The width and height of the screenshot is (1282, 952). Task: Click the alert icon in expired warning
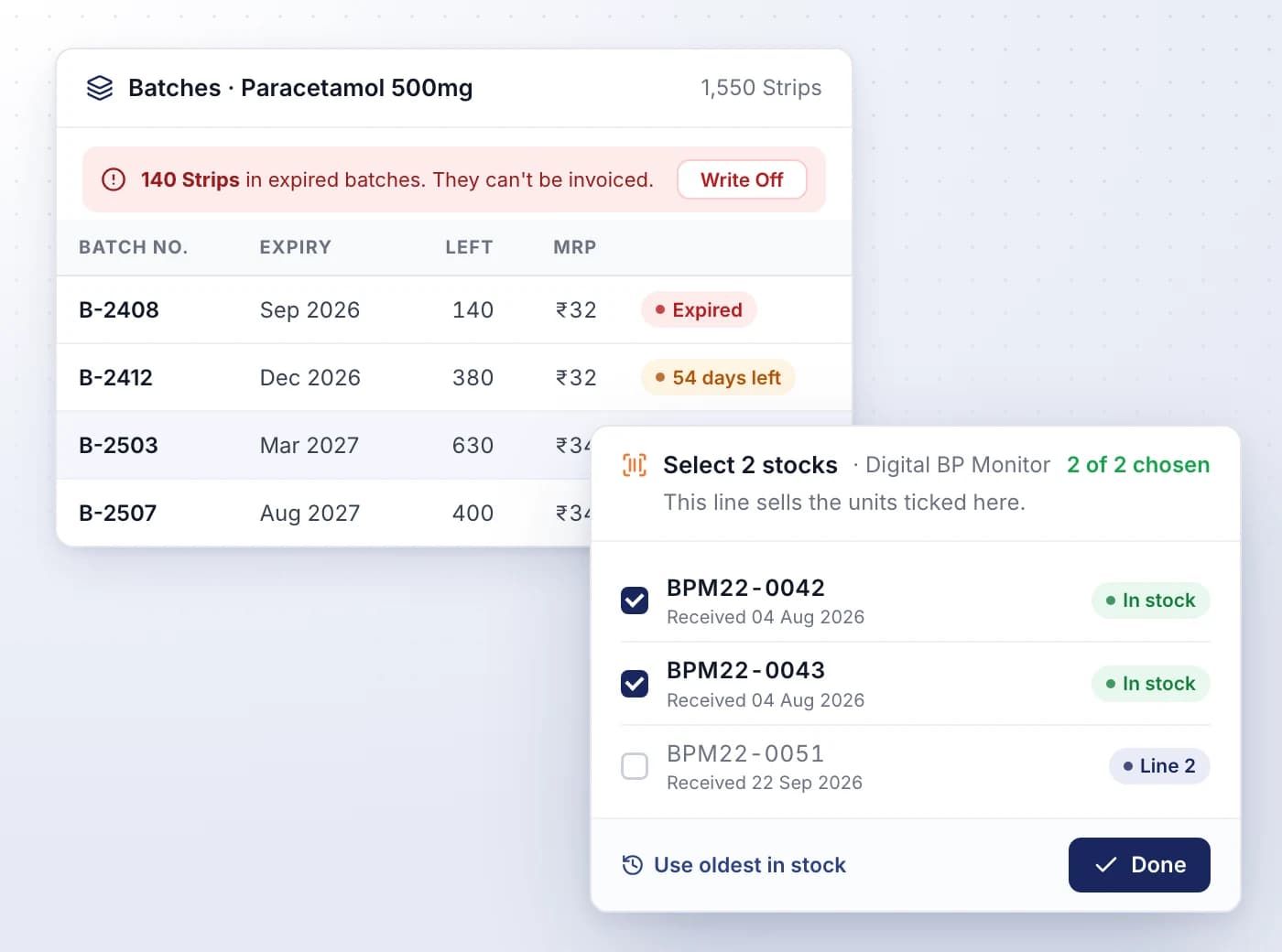coord(114,179)
